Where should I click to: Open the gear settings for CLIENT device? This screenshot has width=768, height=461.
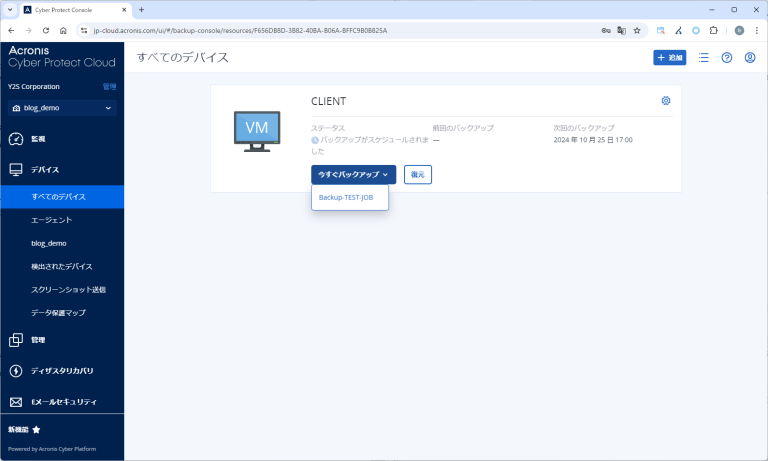[x=666, y=101]
